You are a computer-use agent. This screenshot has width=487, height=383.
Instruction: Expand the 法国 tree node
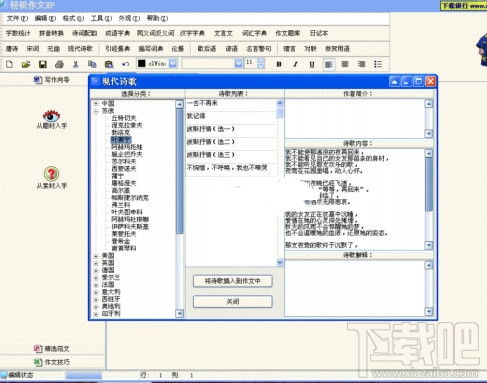96,285
